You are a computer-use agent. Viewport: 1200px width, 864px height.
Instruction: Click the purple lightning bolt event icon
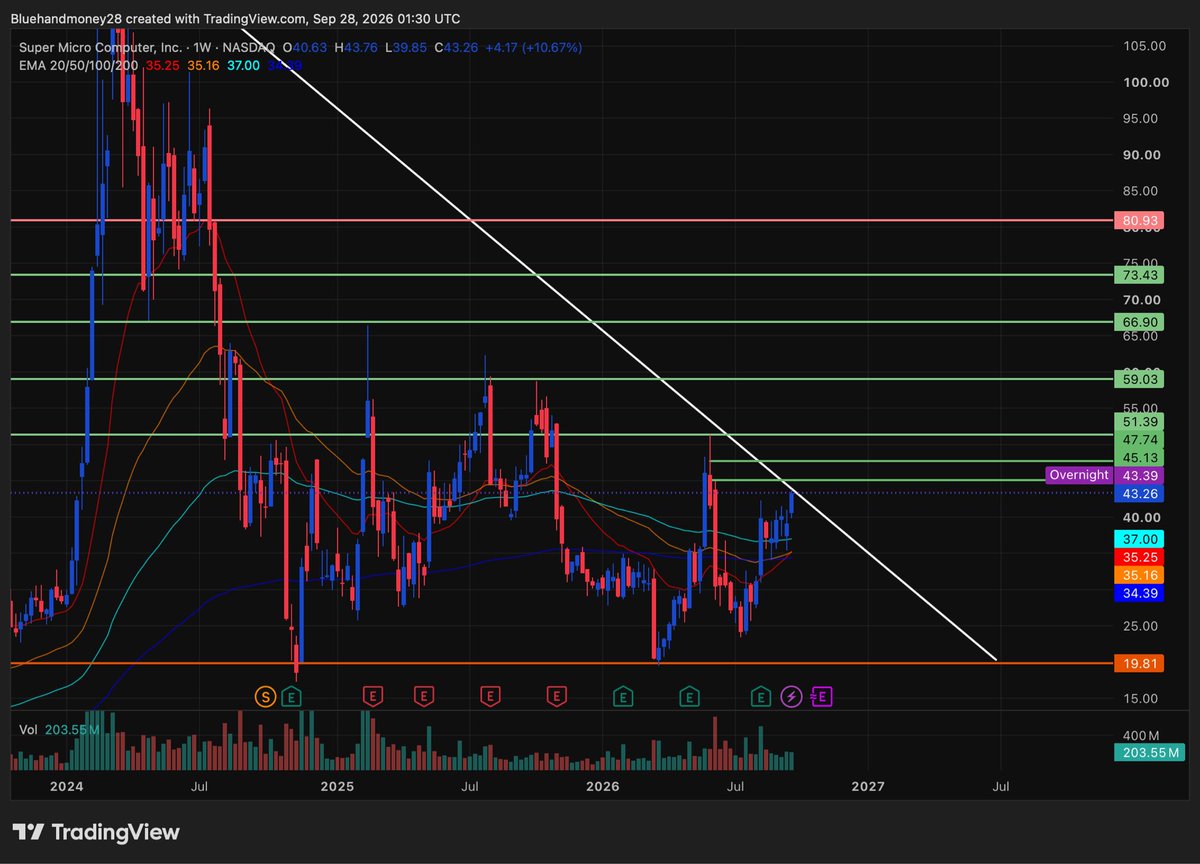click(x=792, y=695)
